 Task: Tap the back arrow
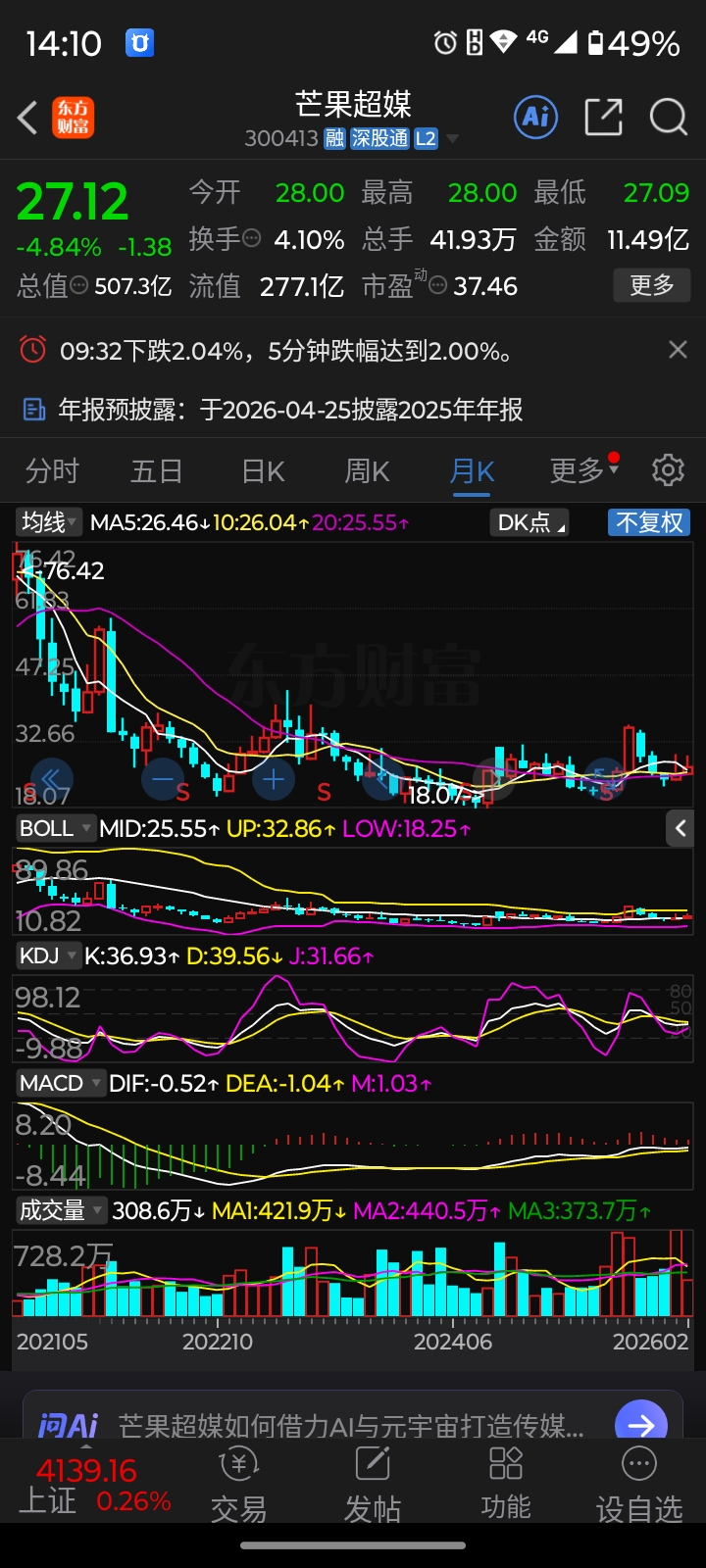(x=27, y=118)
